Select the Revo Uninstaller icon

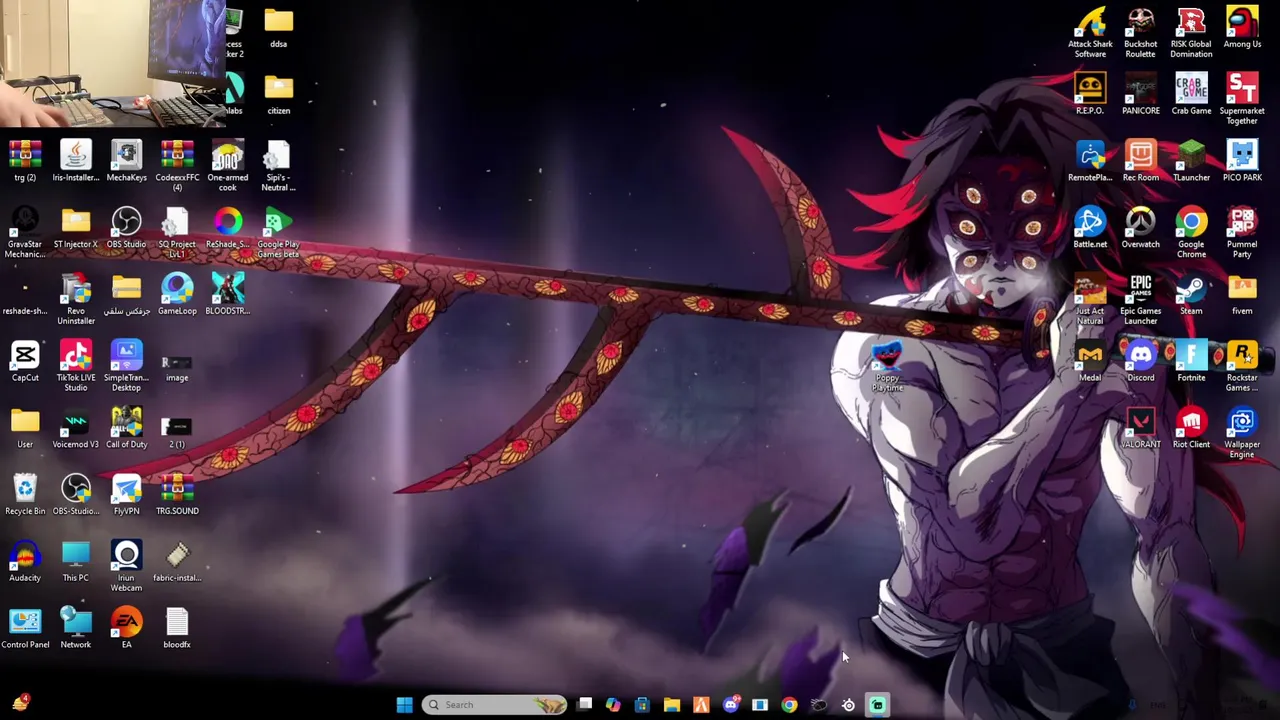point(76,300)
